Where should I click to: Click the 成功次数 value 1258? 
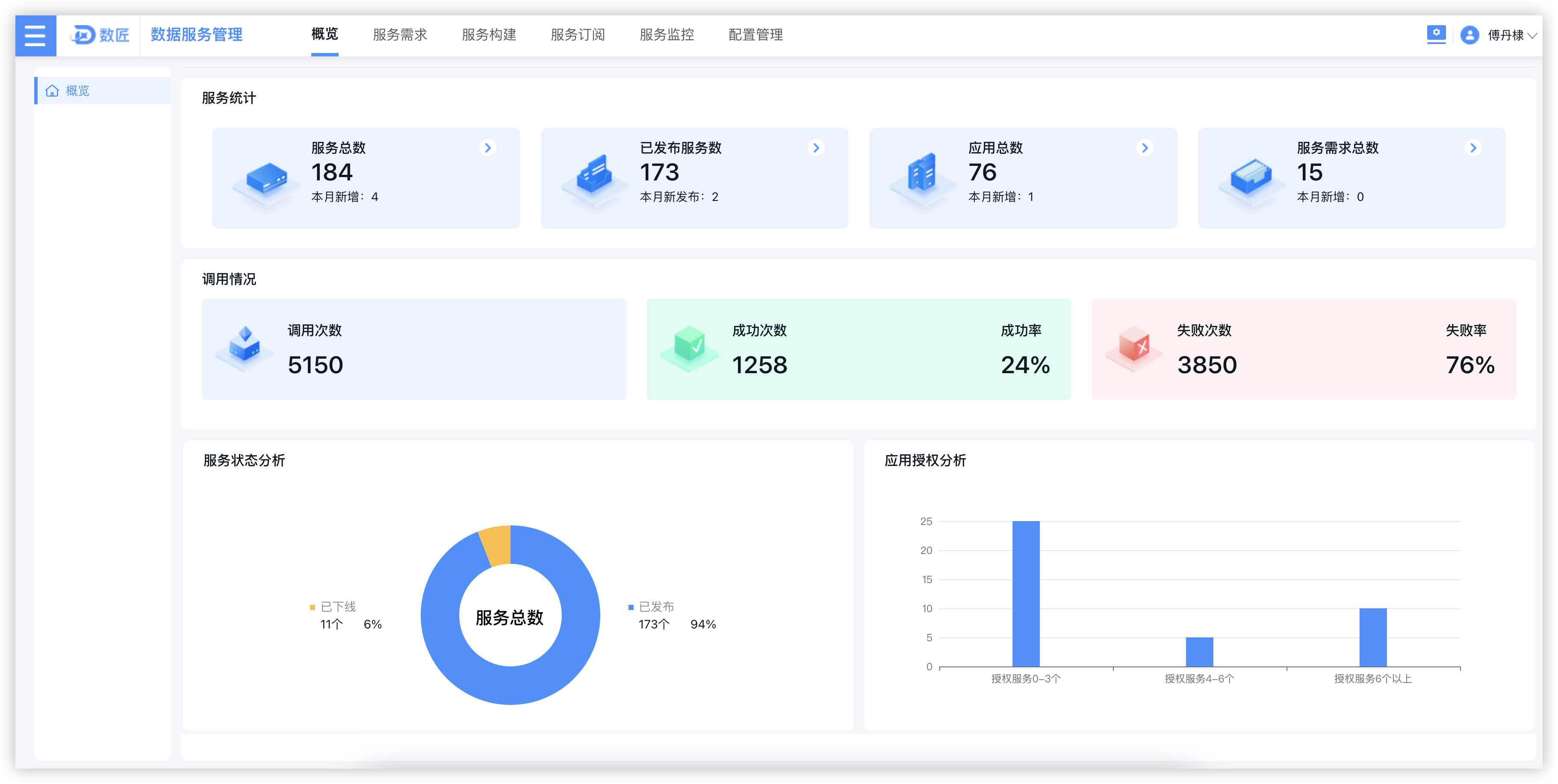pos(760,365)
